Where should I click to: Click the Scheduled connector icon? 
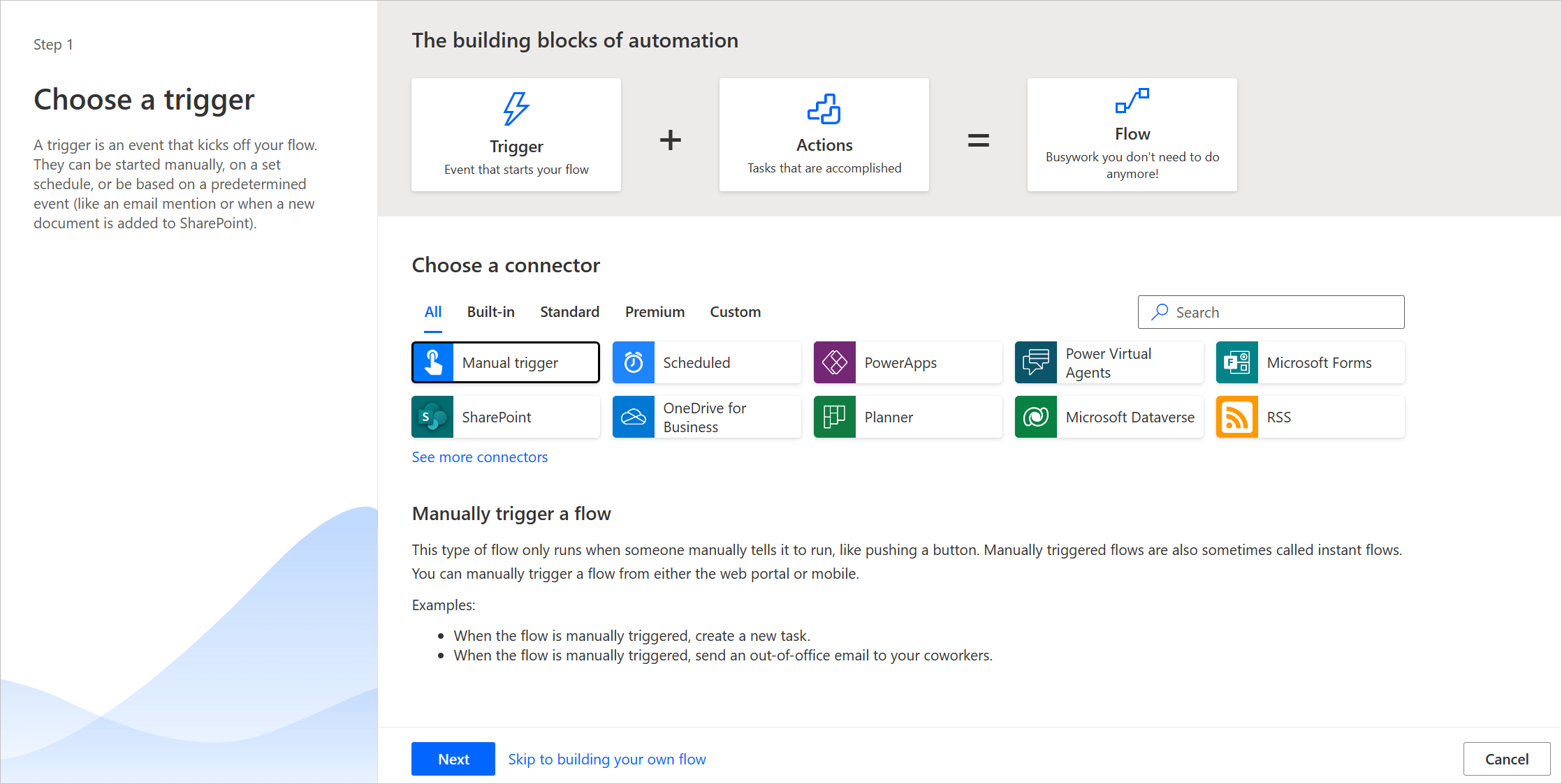click(636, 362)
